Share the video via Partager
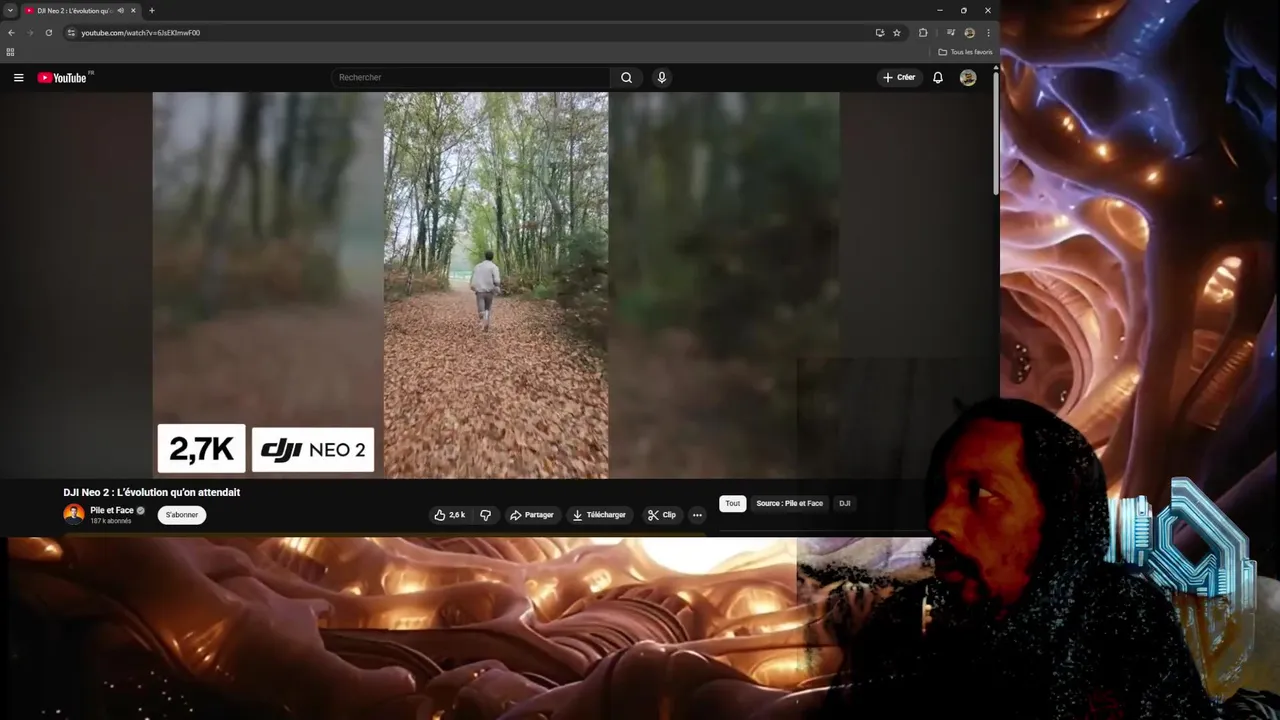This screenshot has width=1280, height=720. pos(531,515)
